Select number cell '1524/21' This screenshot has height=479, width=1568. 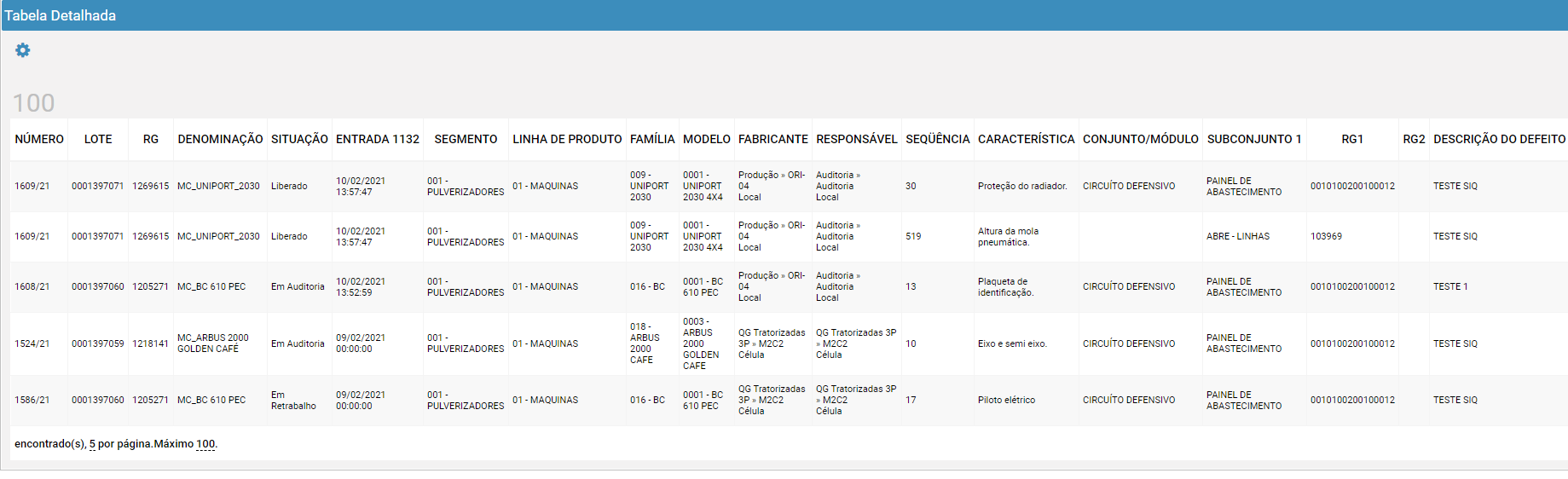point(32,343)
